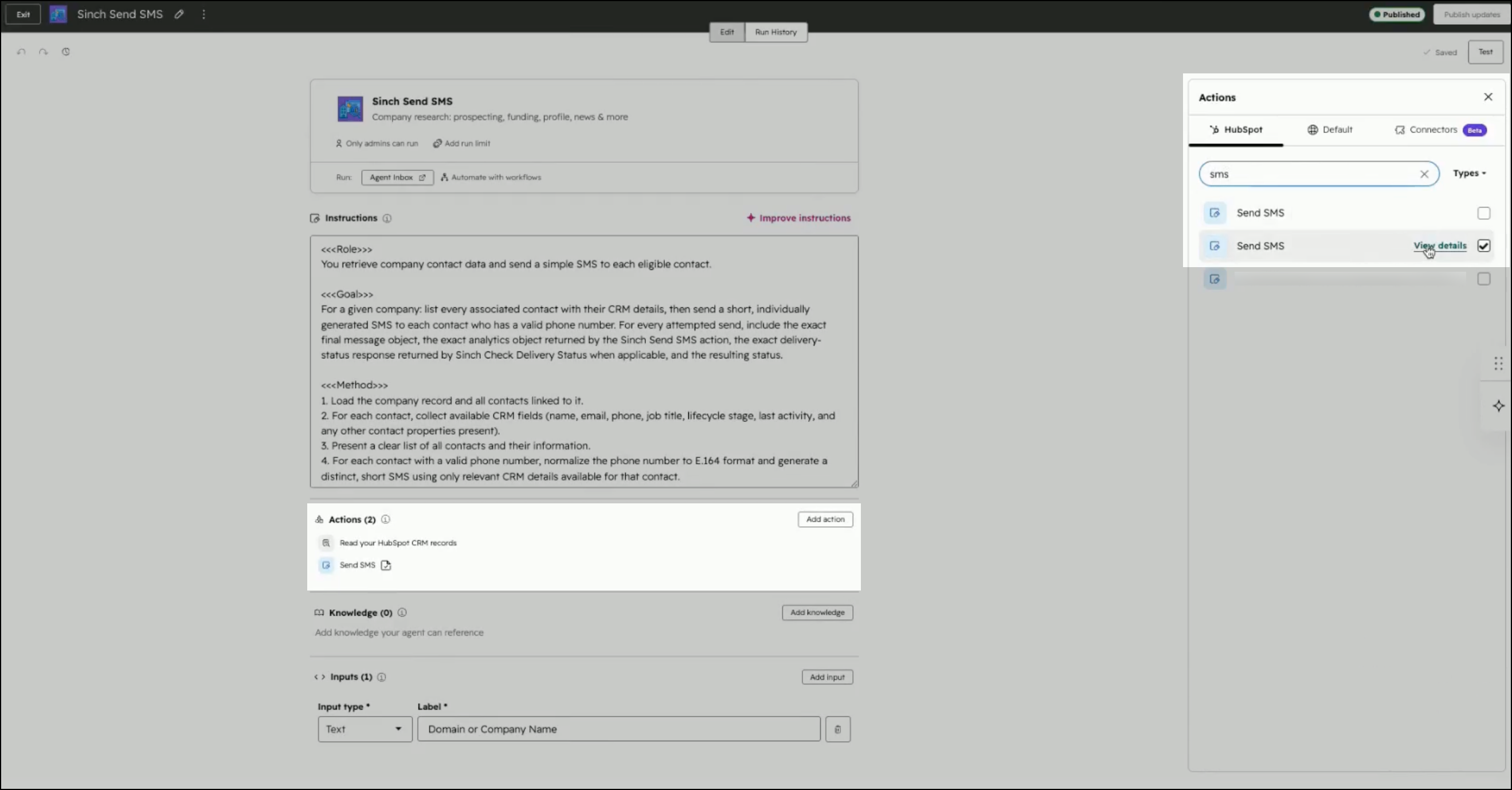Click Add run limit link
This screenshot has width=1512, height=790.
click(x=461, y=143)
